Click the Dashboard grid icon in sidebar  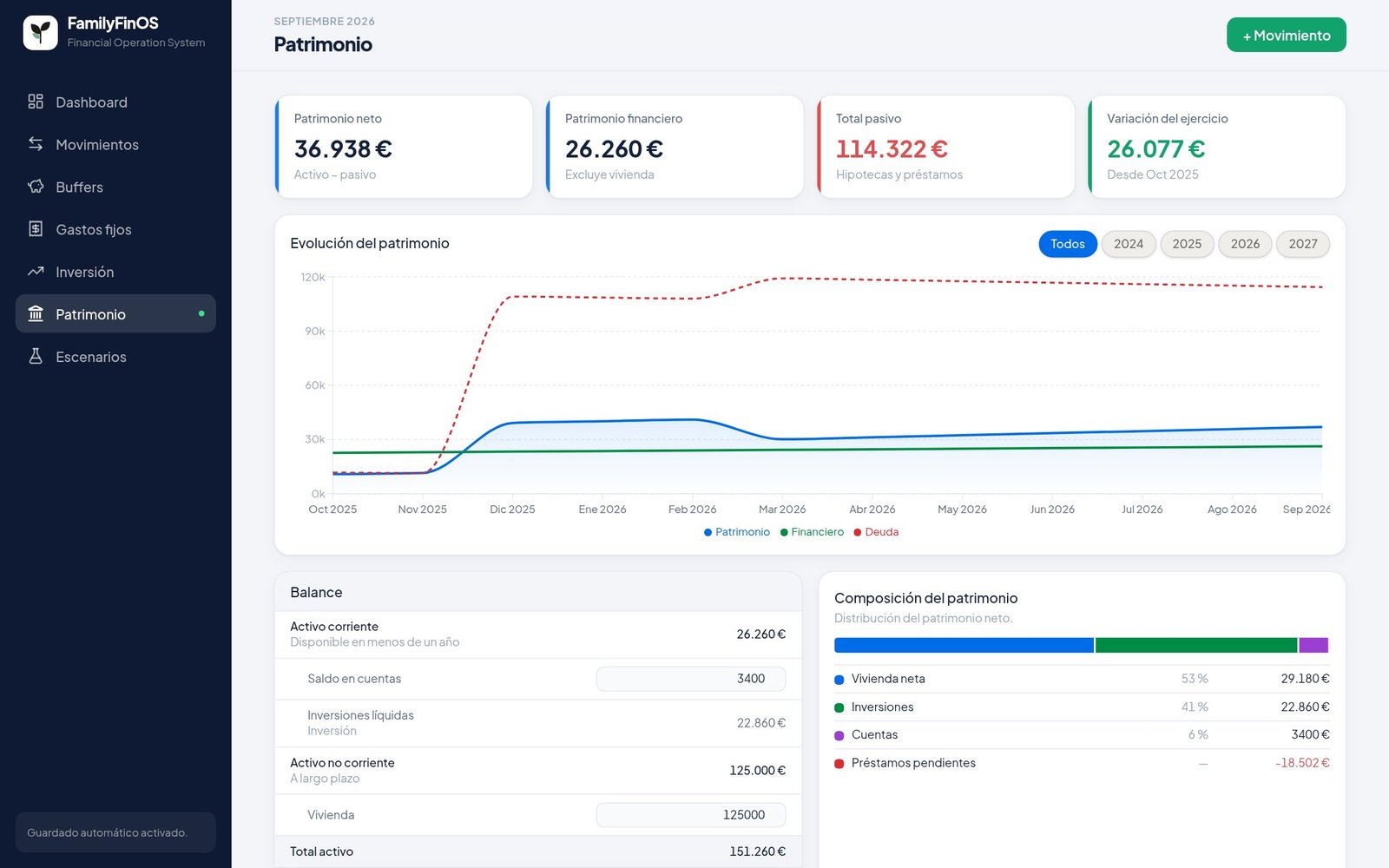tap(36, 102)
